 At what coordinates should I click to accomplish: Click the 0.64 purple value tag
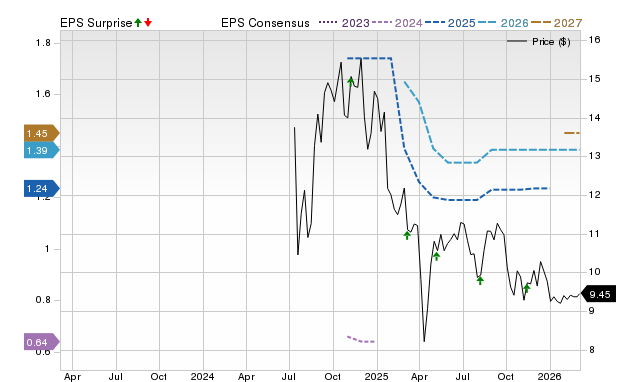(42, 342)
